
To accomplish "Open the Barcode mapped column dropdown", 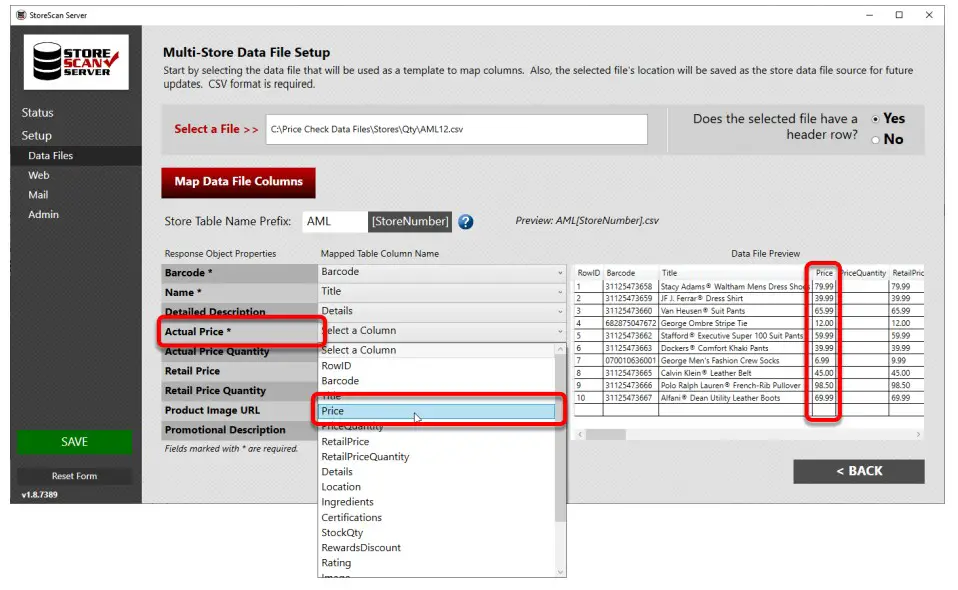I will [442, 272].
